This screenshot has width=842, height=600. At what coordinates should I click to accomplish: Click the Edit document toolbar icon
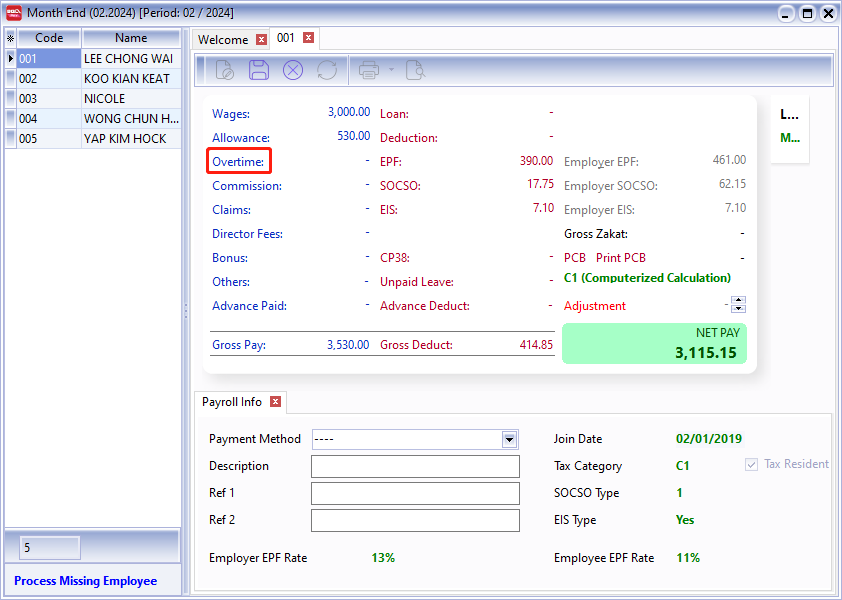(225, 70)
